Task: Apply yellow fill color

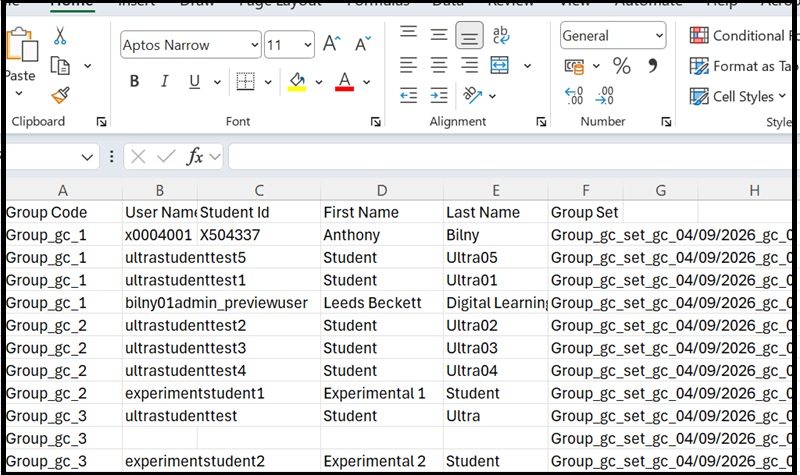Action: click(297, 82)
